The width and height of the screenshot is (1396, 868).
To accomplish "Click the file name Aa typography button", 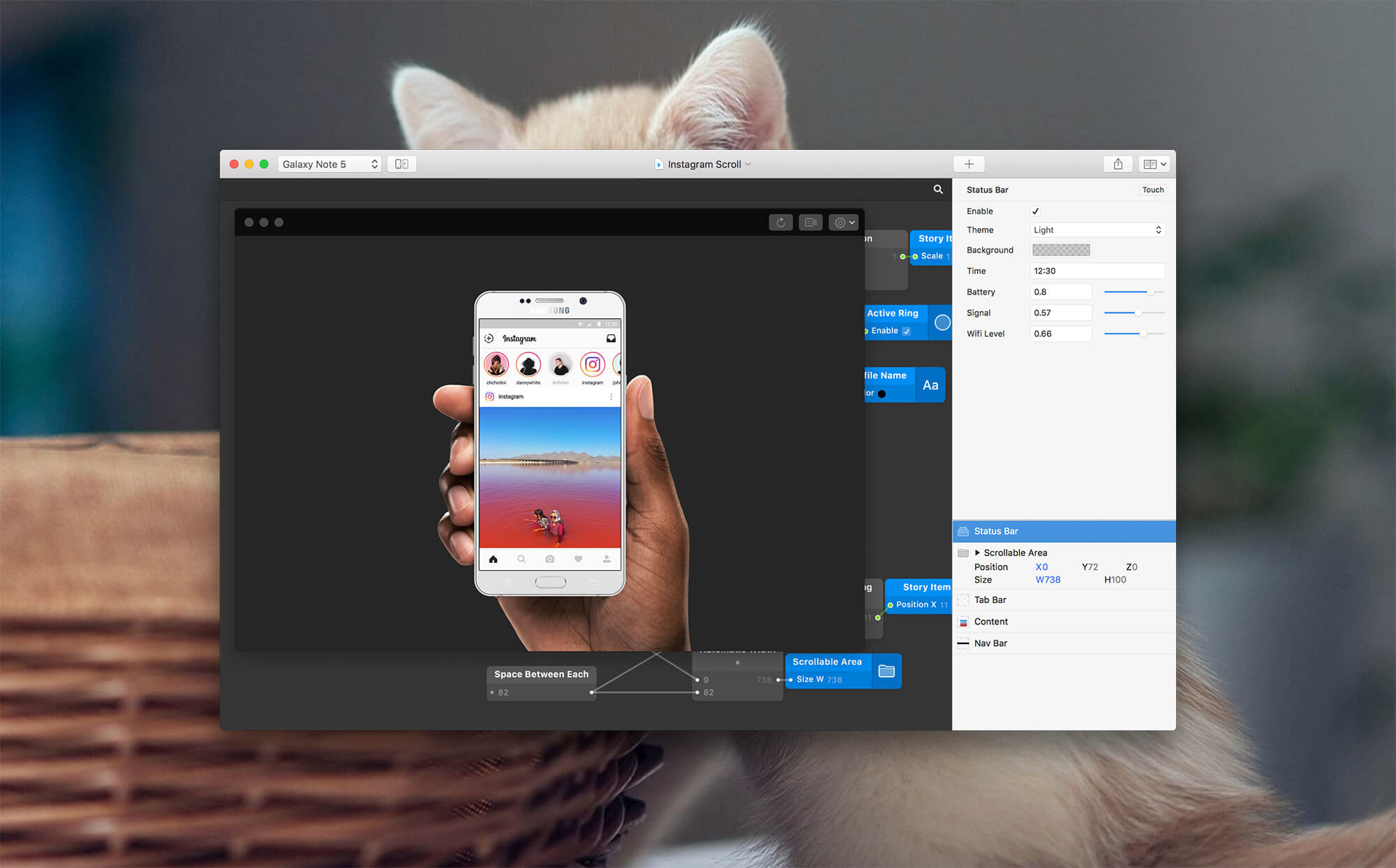I will pyautogui.click(x=928, y=384).
